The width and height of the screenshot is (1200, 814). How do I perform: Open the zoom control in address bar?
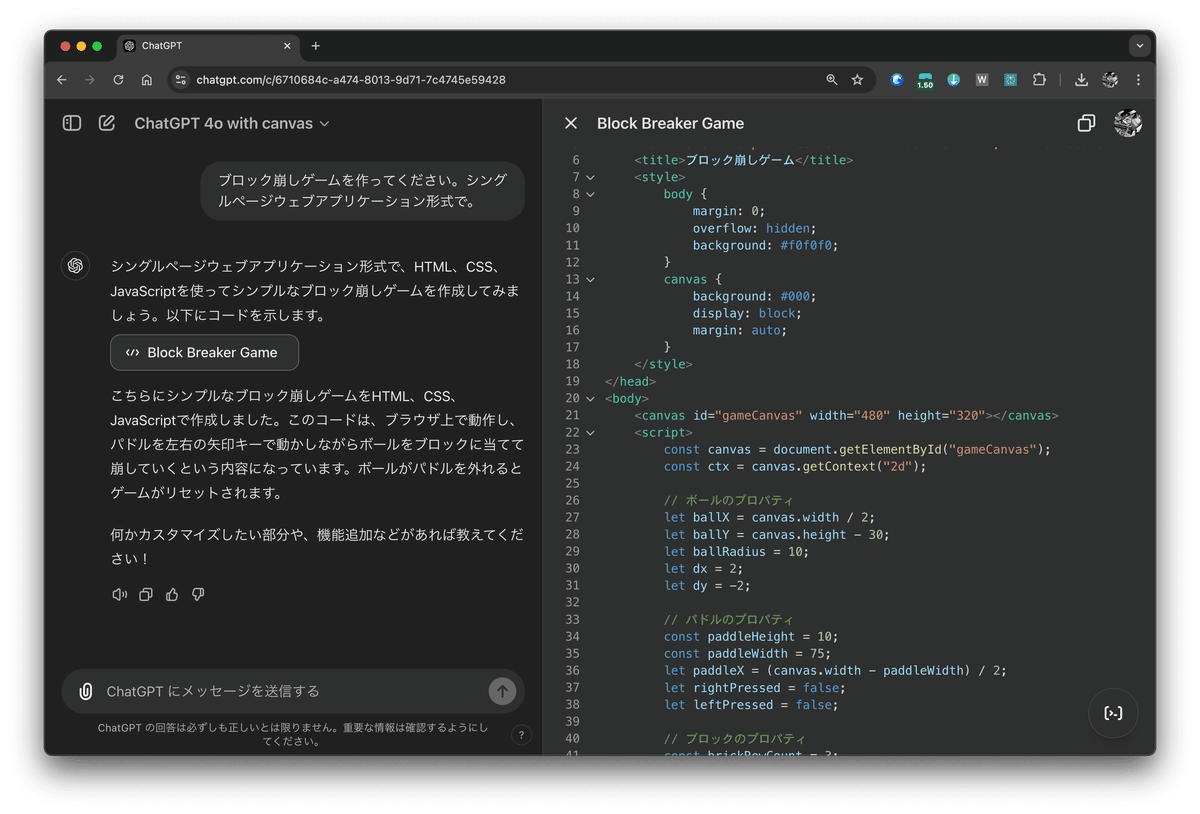point(831,80)
